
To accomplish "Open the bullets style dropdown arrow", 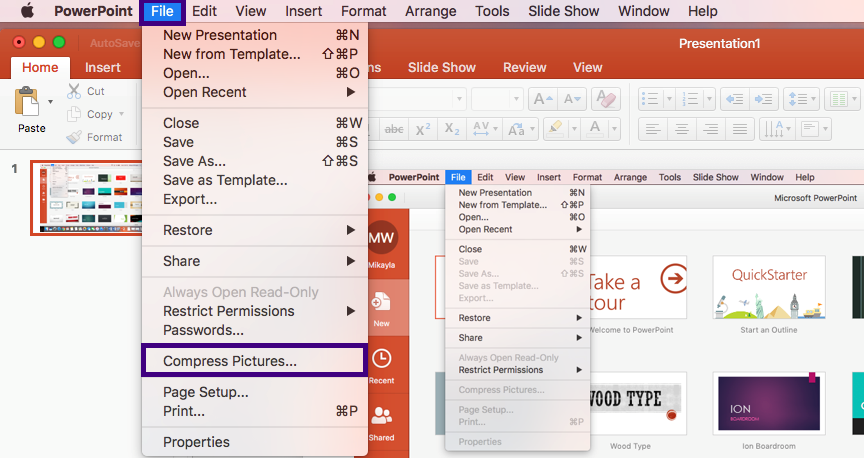I will tap(669, 99).
